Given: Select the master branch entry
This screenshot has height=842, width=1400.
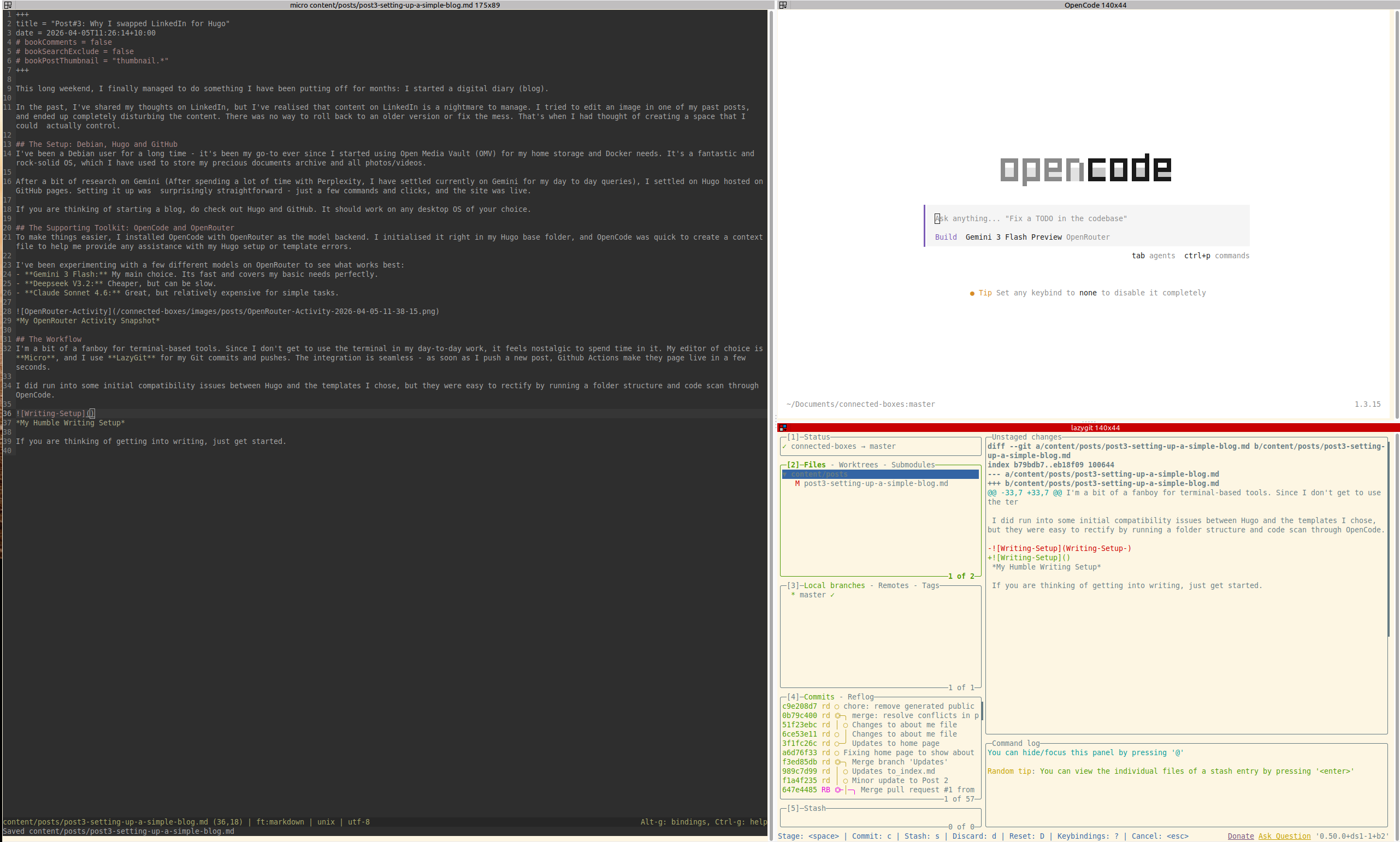Looking at the screenshot, I should [814, 595].
